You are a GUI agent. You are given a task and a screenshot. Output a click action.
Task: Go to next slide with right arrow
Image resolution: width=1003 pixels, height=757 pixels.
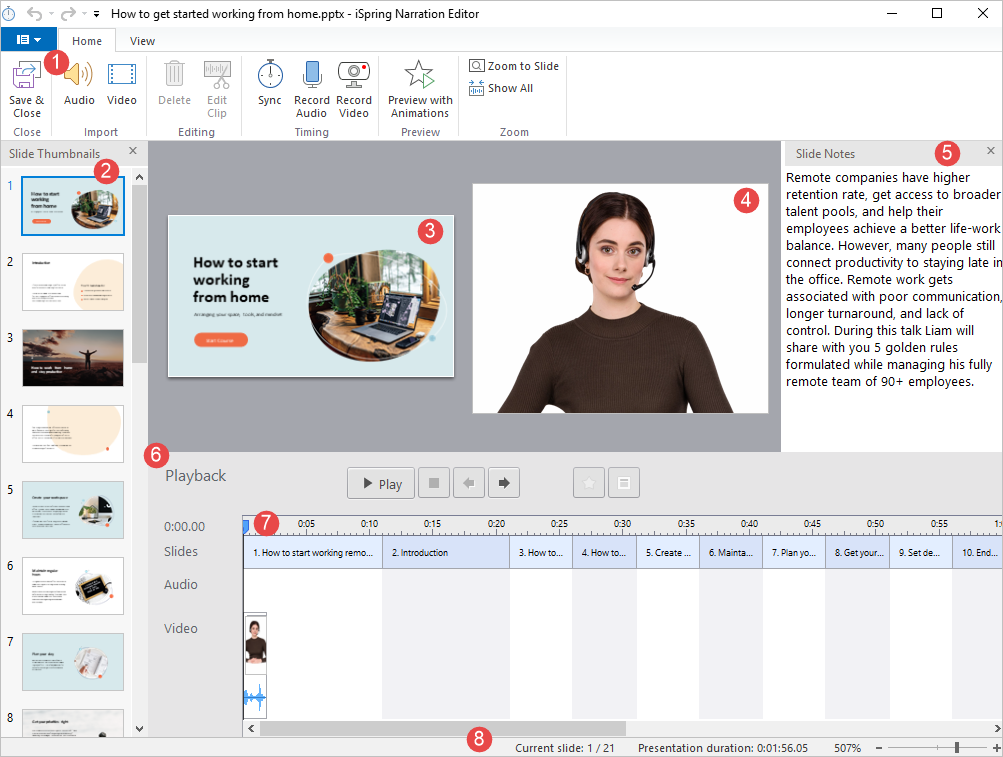coord(503,484)
